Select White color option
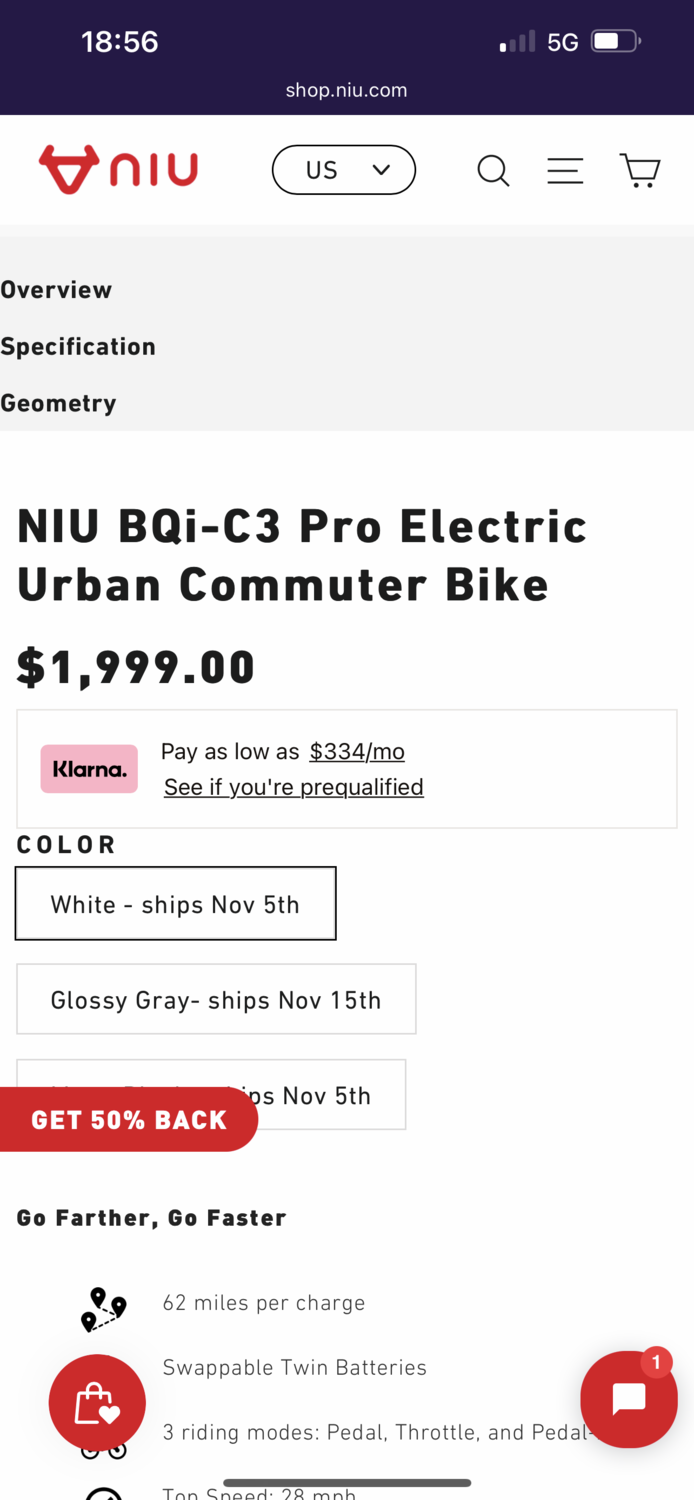 click(x=176, y=904)
